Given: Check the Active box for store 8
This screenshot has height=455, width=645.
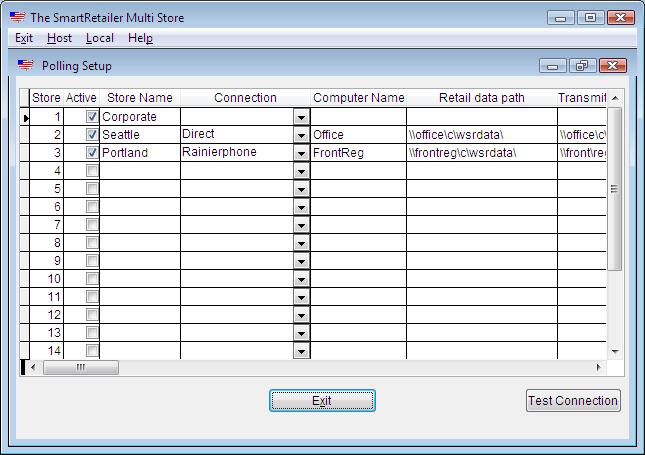Looking at the screenshot, I should 92,242.
